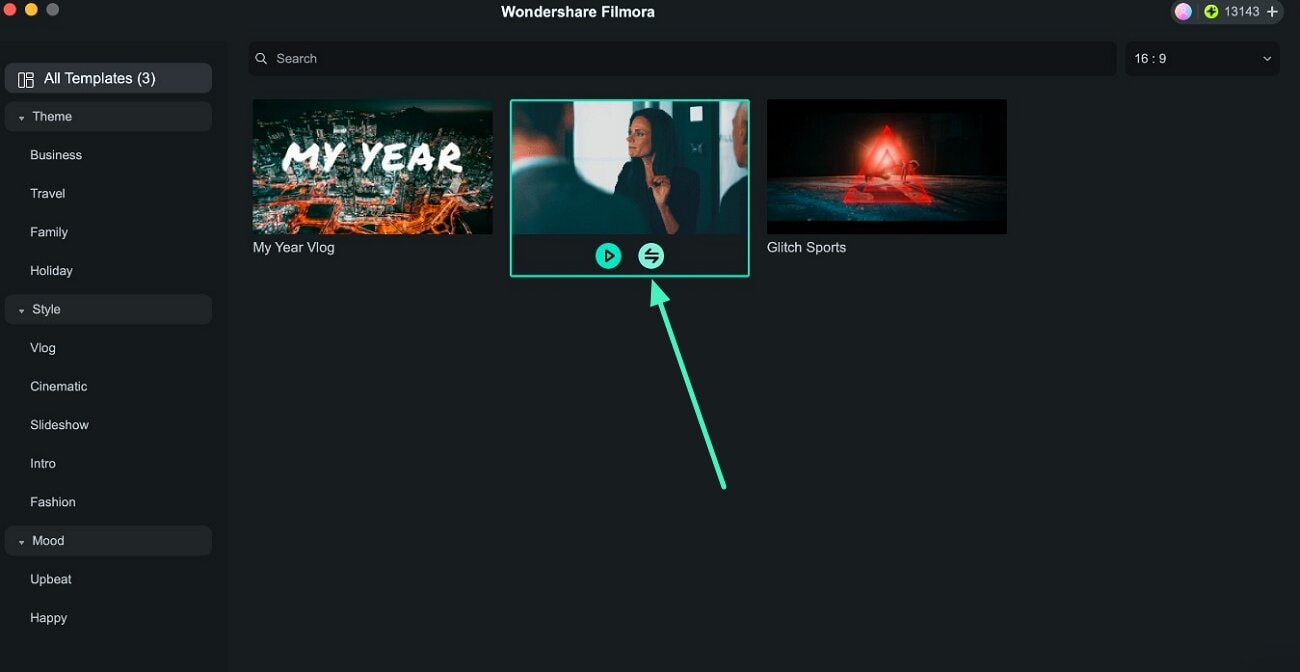Open the 16 : 9 aspect ratio dropdown
This screenshot has height=672, width=1300.
[x=1202, y=59]
